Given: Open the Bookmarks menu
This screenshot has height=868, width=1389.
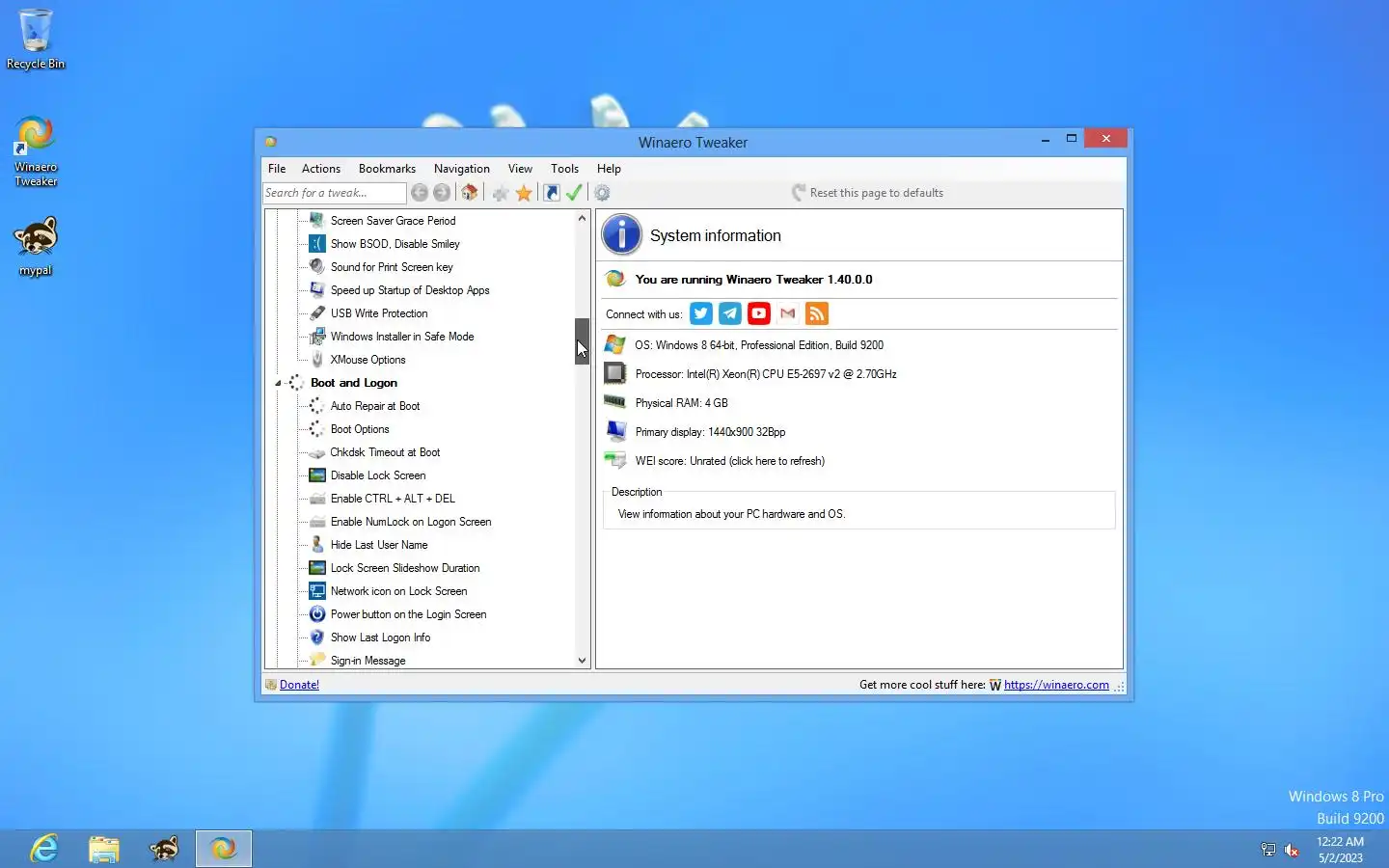Looking at the screenshot, I should coord(387,169).
